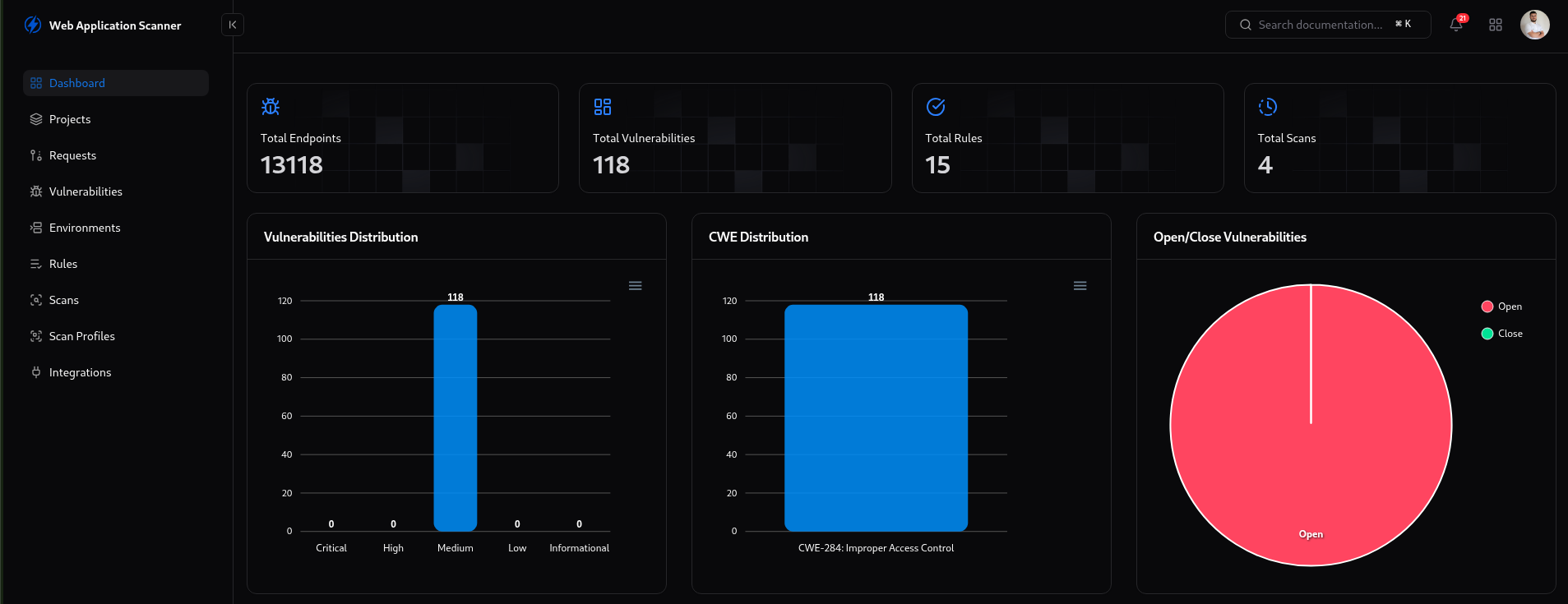Screen dimensions: 1568x604
Task: Open the Scan Profiles sidebar item
Action: [81, 336]
